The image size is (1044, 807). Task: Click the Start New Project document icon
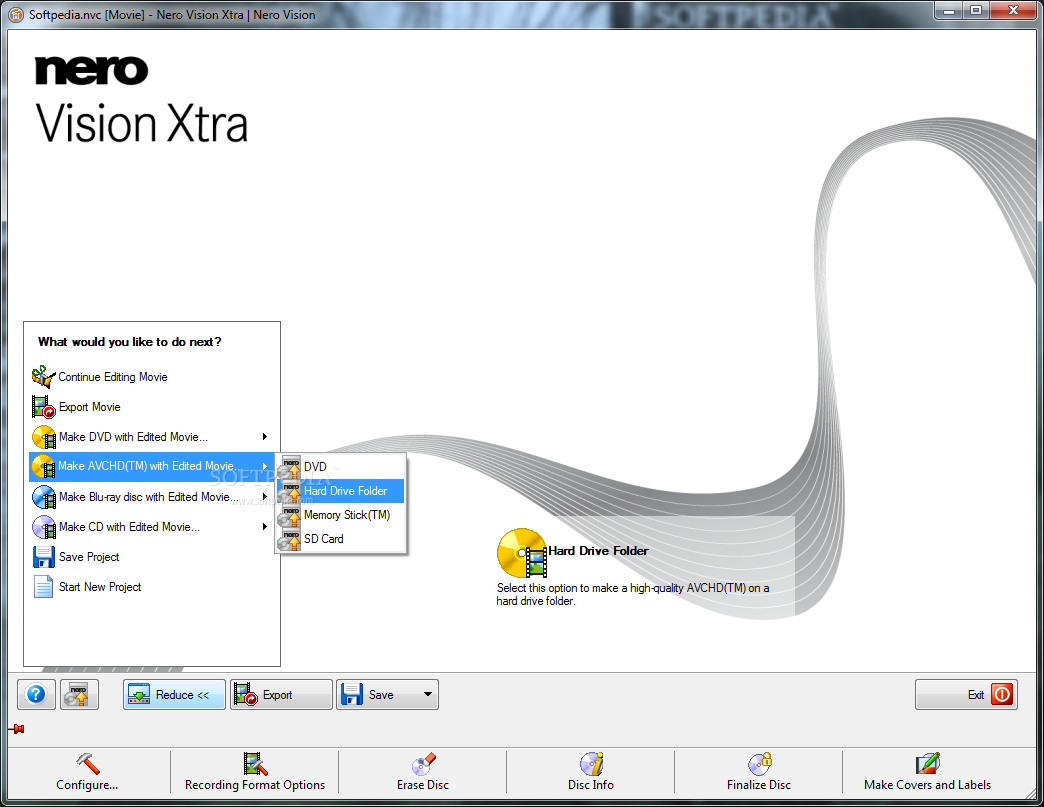pos(43,587)
